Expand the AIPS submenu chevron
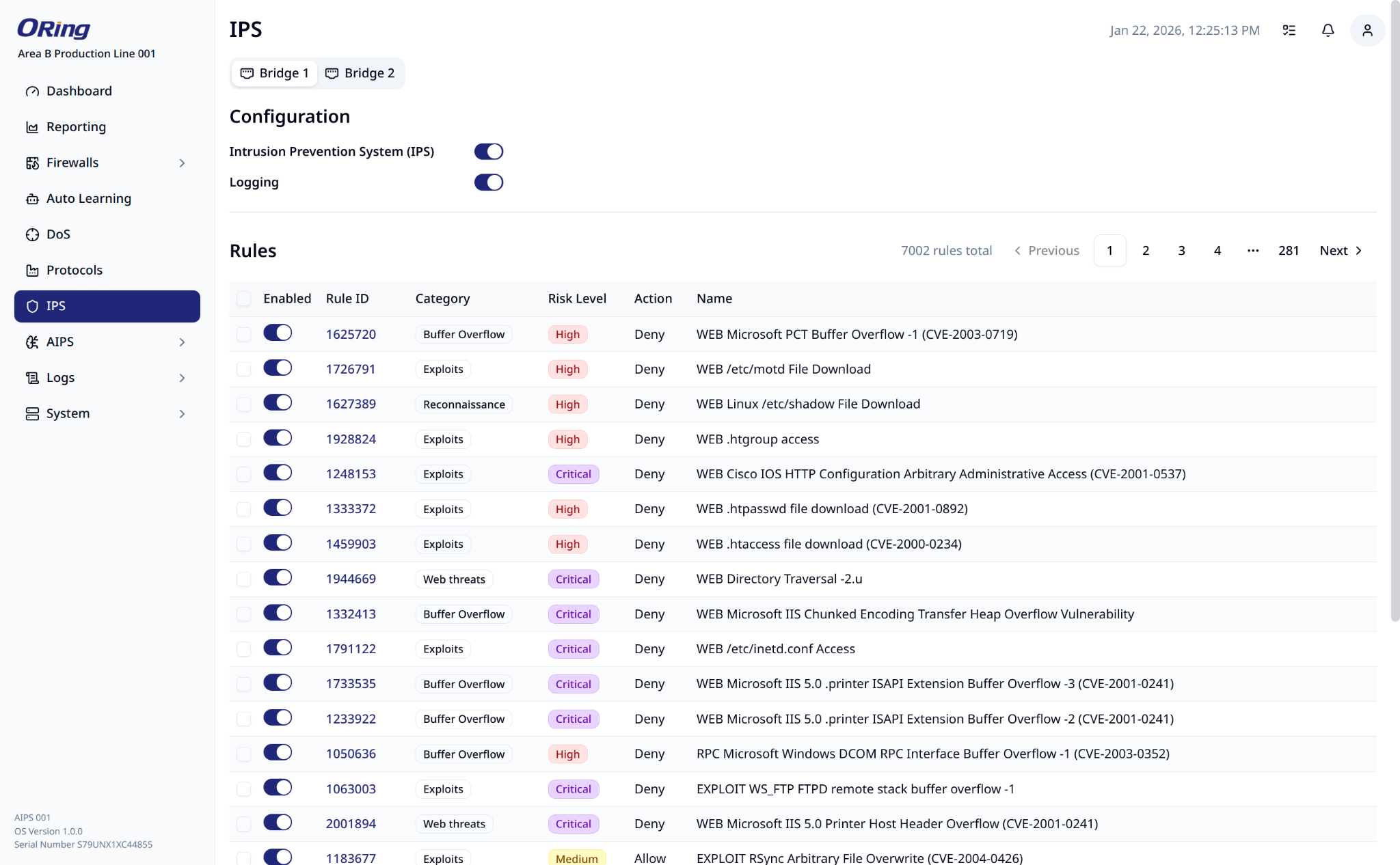 (182, 342)
